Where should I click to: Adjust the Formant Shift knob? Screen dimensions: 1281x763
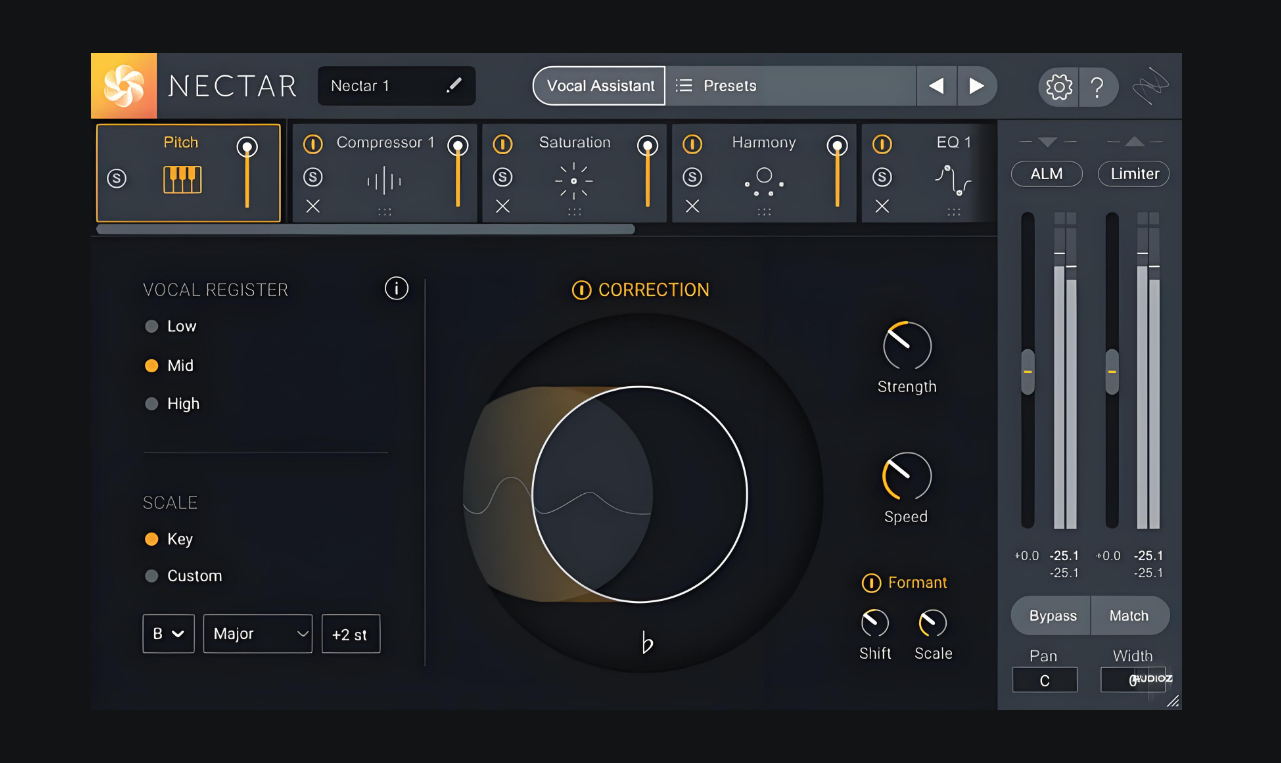pyautogui.click(x=875, y=623)
